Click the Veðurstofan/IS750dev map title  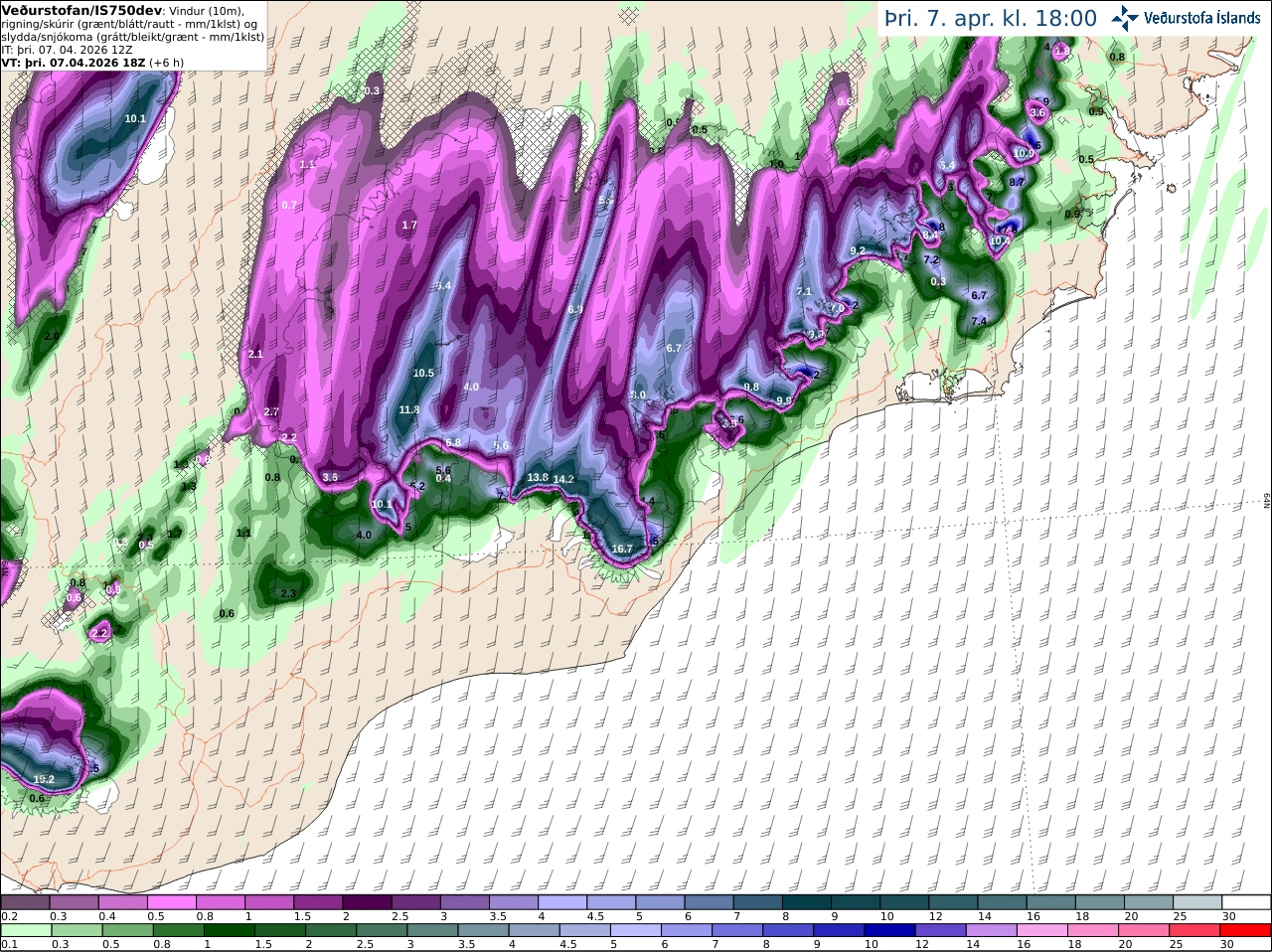point(81,10)
